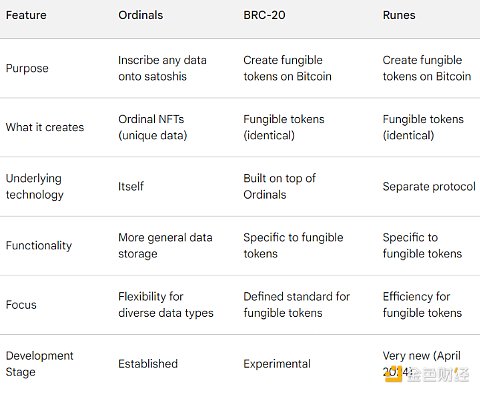This screenshot has height=393, width=480.
Task: Click the Feature column header
Action: point(26,15)
